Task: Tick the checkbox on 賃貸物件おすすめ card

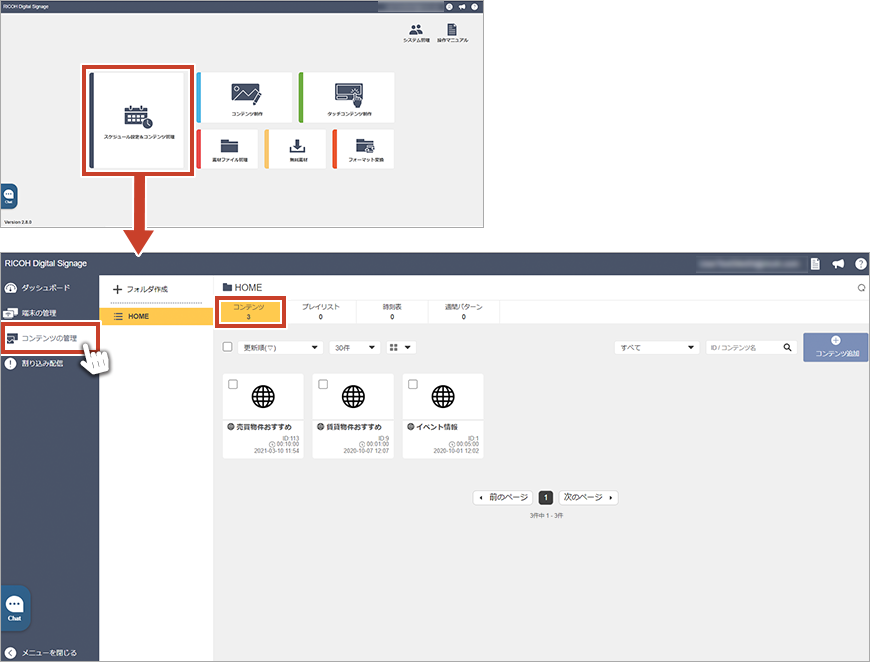Action: click(x=323, y=384)
